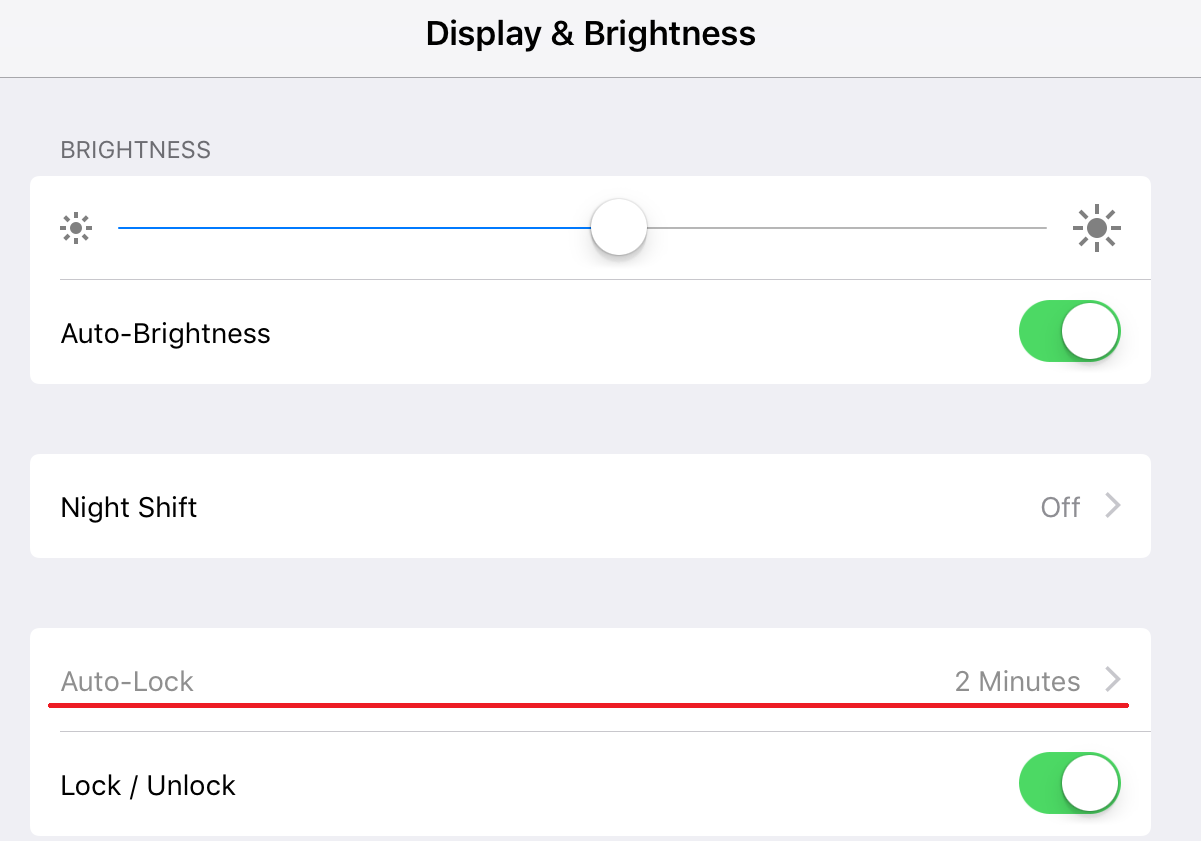The image size is (1201, 841).
Task: Click the brightness slider's round white knob
Action: coord(619,227)
